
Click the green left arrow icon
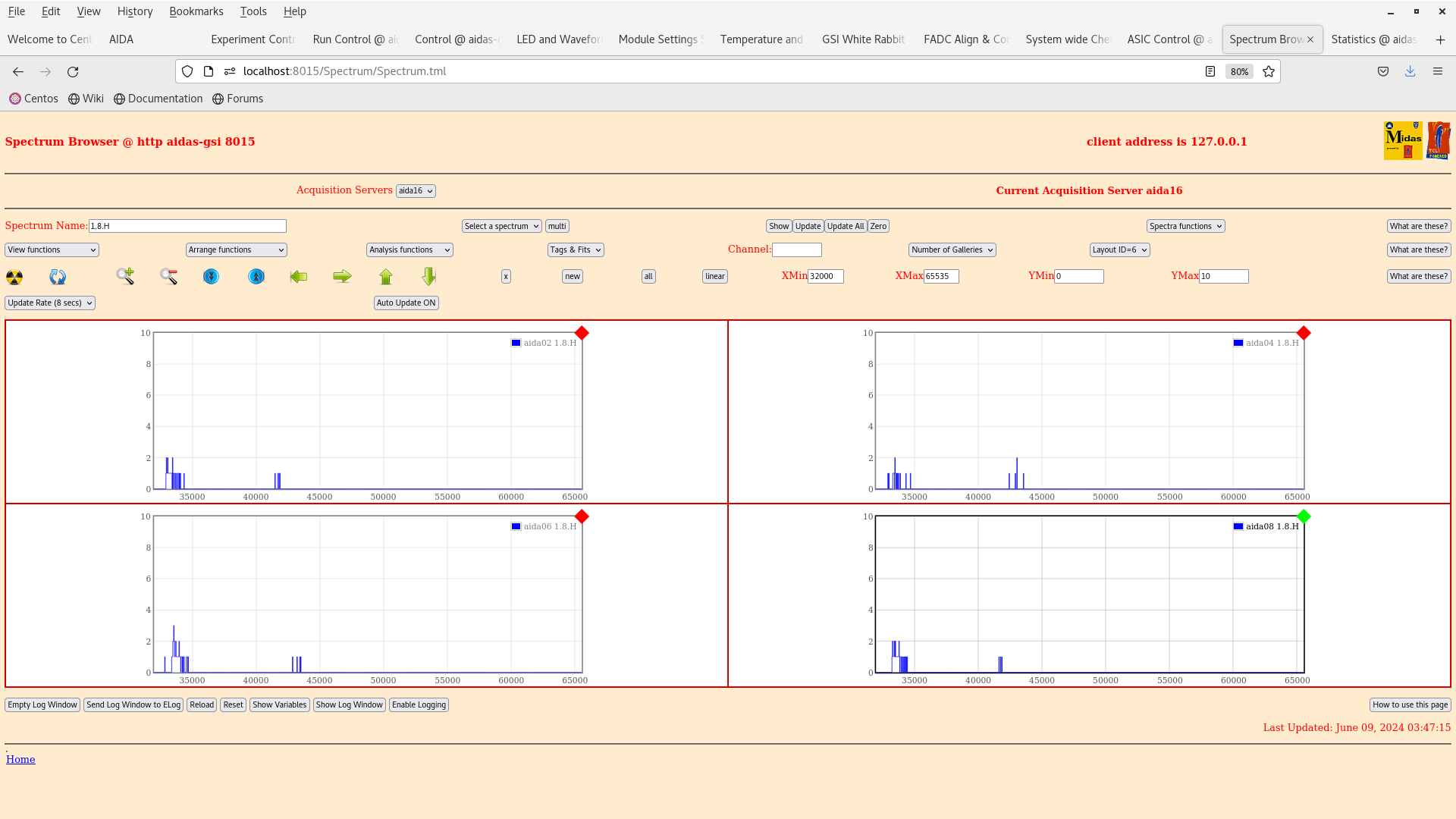point(299,277)
